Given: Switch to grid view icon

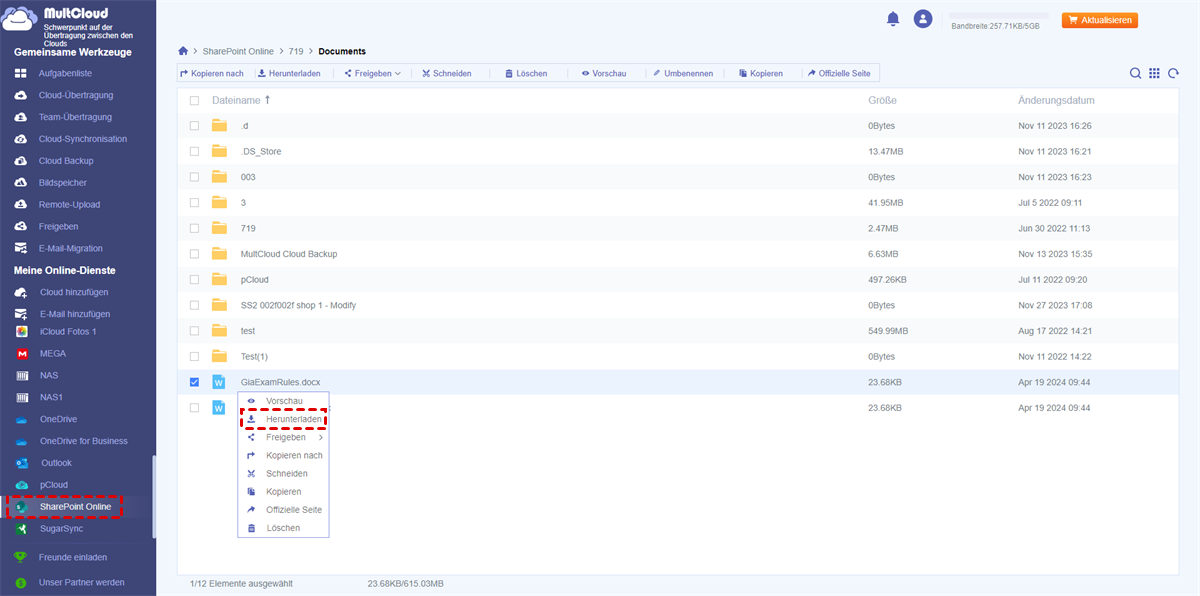Looking at the screenshot, I should [x=1154, y=73].
